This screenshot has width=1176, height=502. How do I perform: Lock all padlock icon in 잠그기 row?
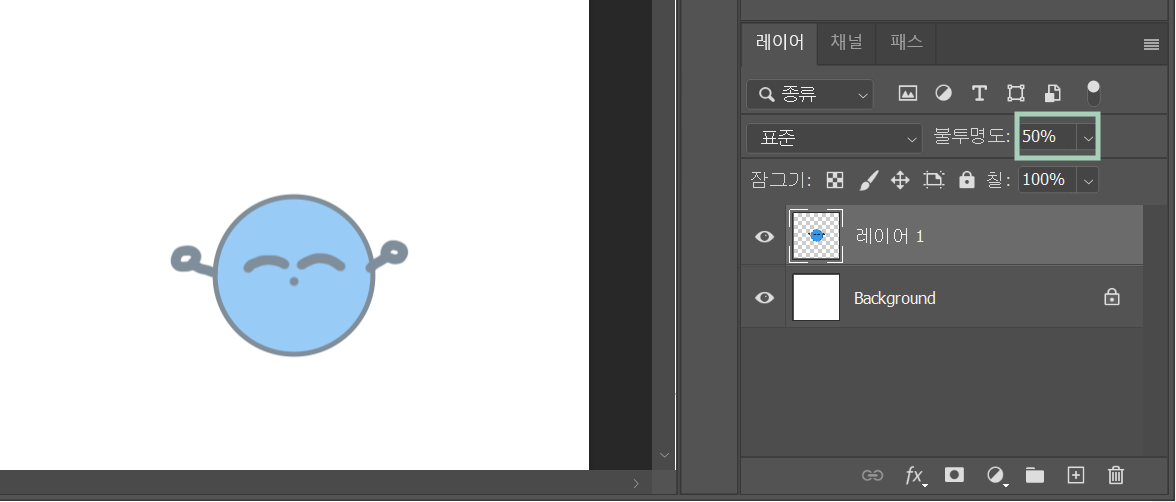(967, 180)
